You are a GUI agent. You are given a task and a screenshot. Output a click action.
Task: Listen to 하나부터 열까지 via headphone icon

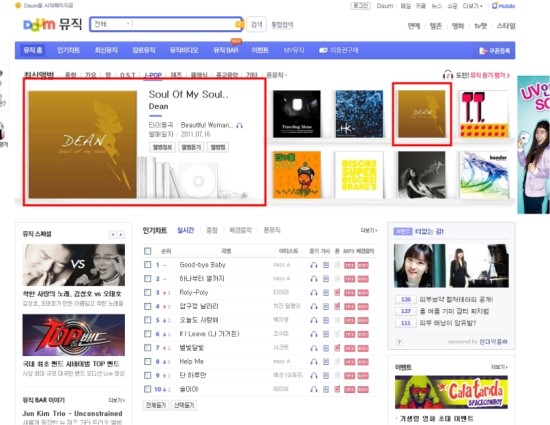click(314, 279)
